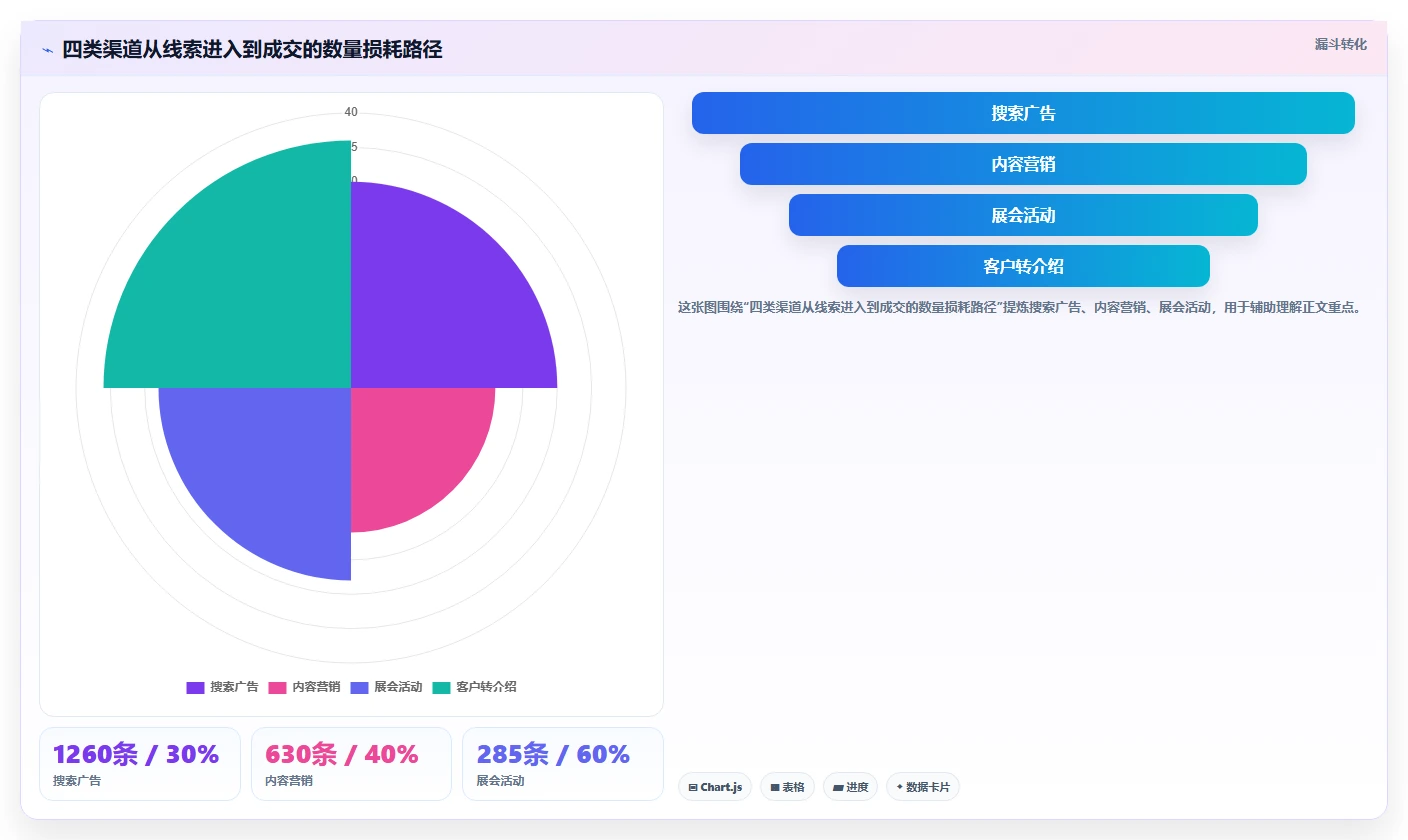Open the 285条 / 60% data card
1408x840 pixels.
click(563, 764)
